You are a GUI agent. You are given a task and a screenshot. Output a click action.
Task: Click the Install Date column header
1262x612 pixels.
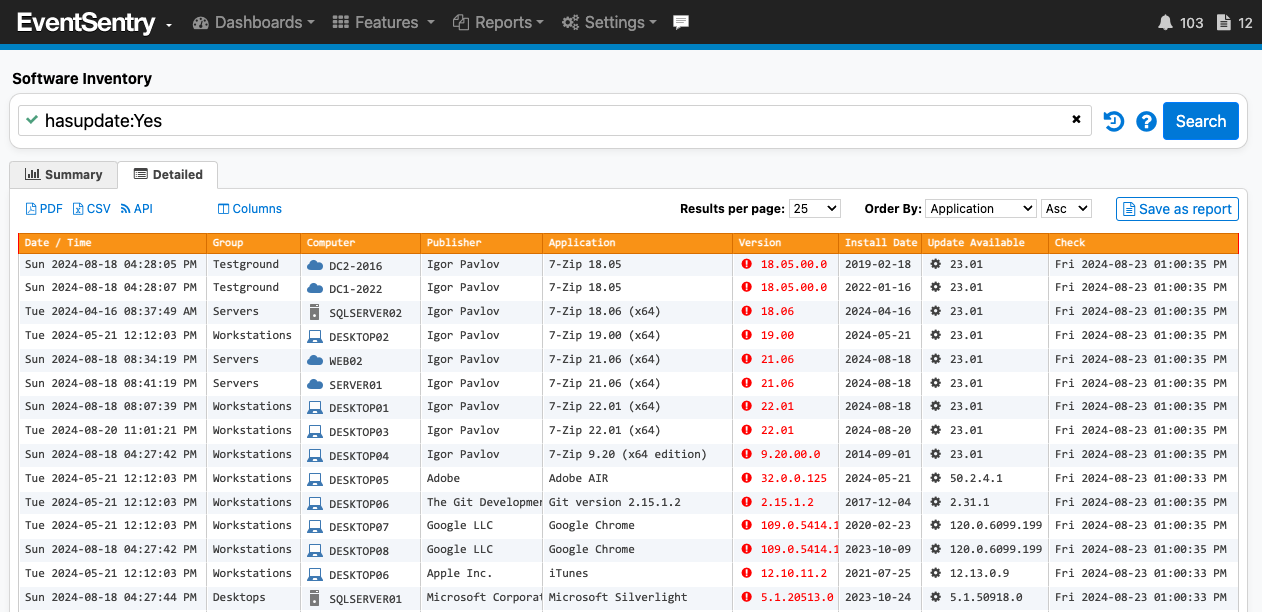880,243
